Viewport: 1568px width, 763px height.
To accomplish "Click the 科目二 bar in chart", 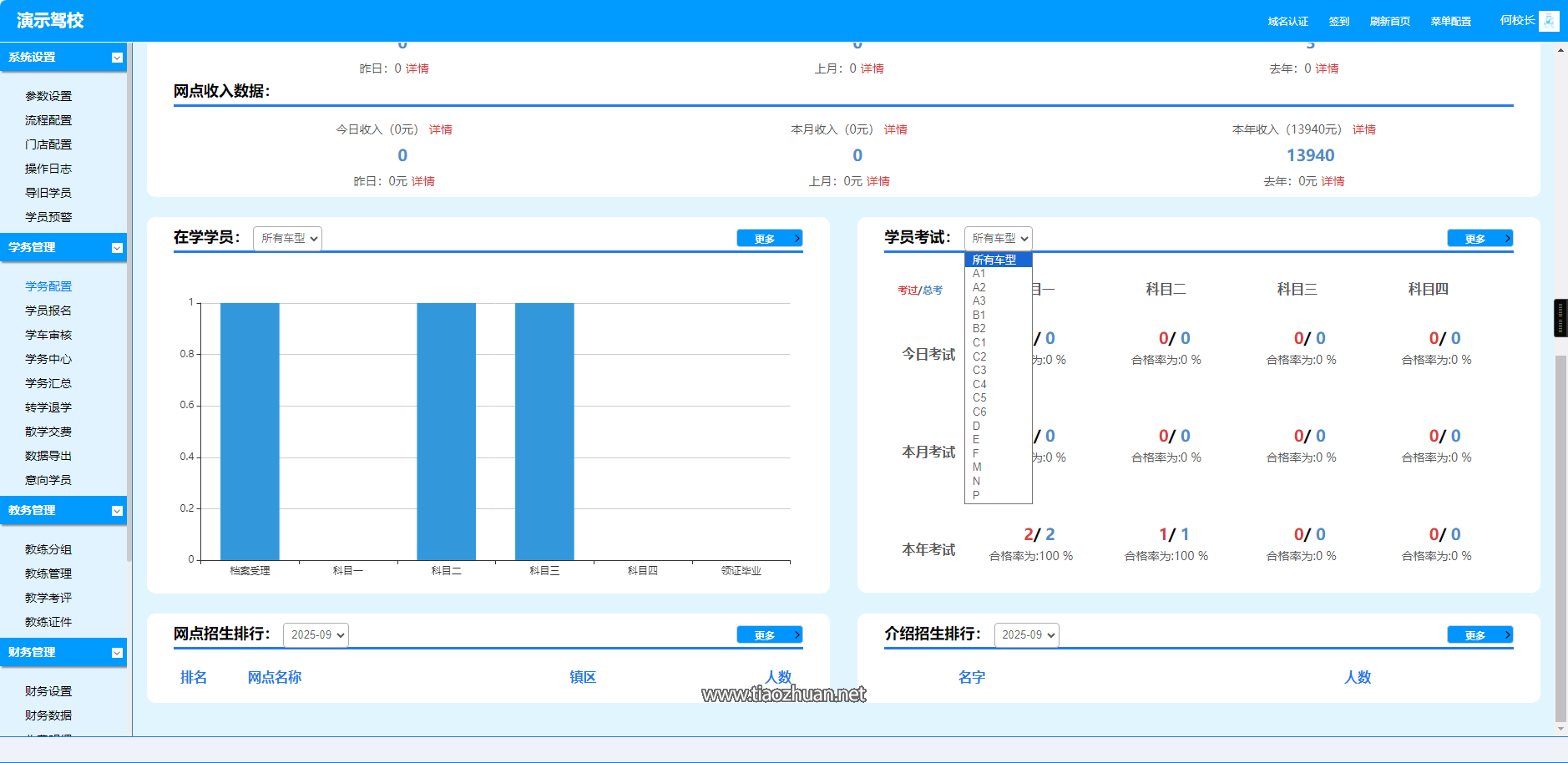I will pos(447,432).
